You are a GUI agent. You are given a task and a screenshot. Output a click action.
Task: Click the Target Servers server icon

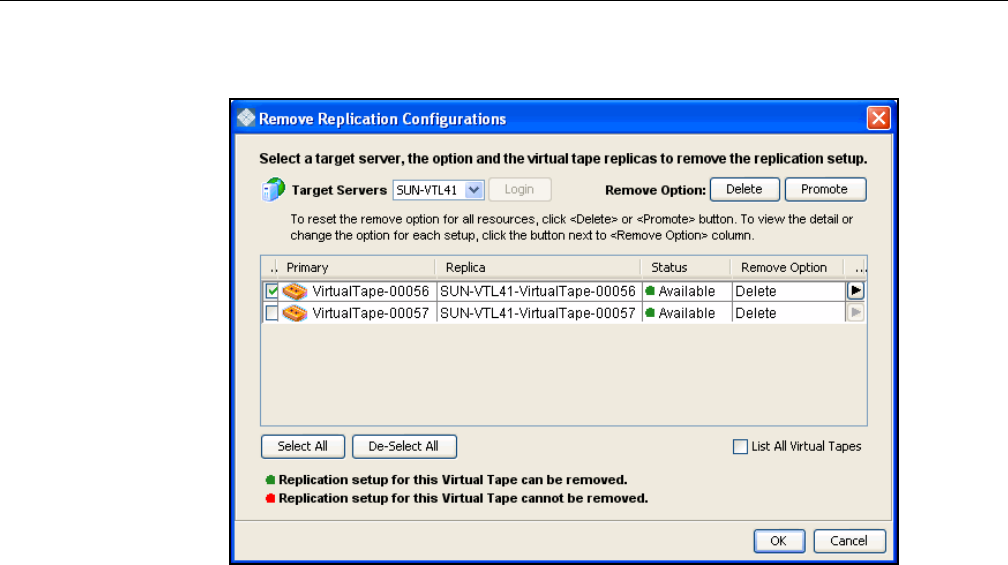pos(273,189)
